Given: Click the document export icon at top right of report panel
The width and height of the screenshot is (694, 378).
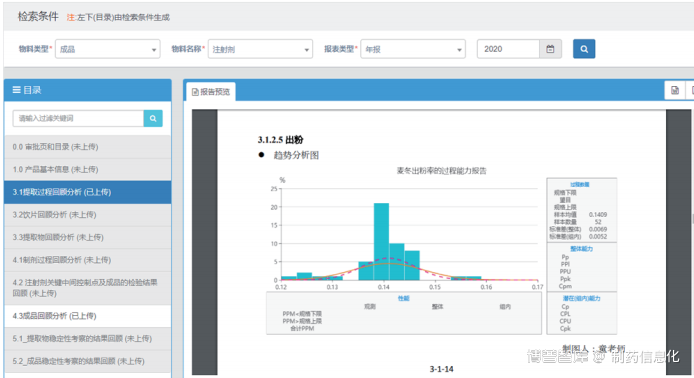Looking at the screenshot, I should (x=675, y=90).
